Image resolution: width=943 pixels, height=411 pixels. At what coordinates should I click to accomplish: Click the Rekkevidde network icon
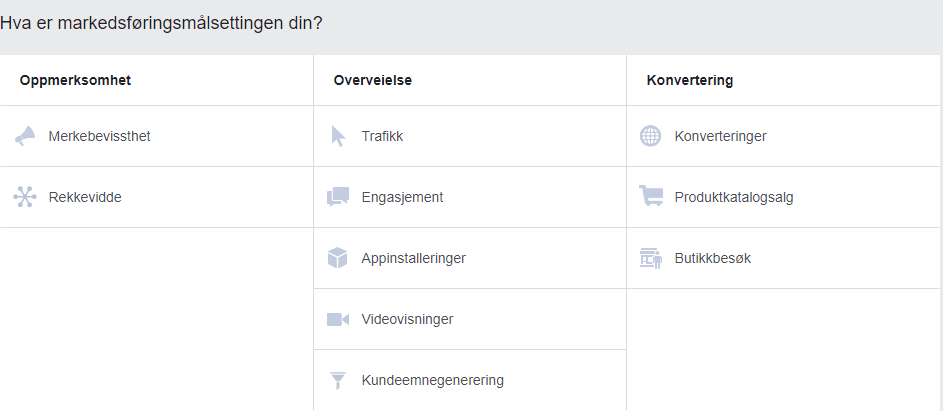[x=25, y=197]
